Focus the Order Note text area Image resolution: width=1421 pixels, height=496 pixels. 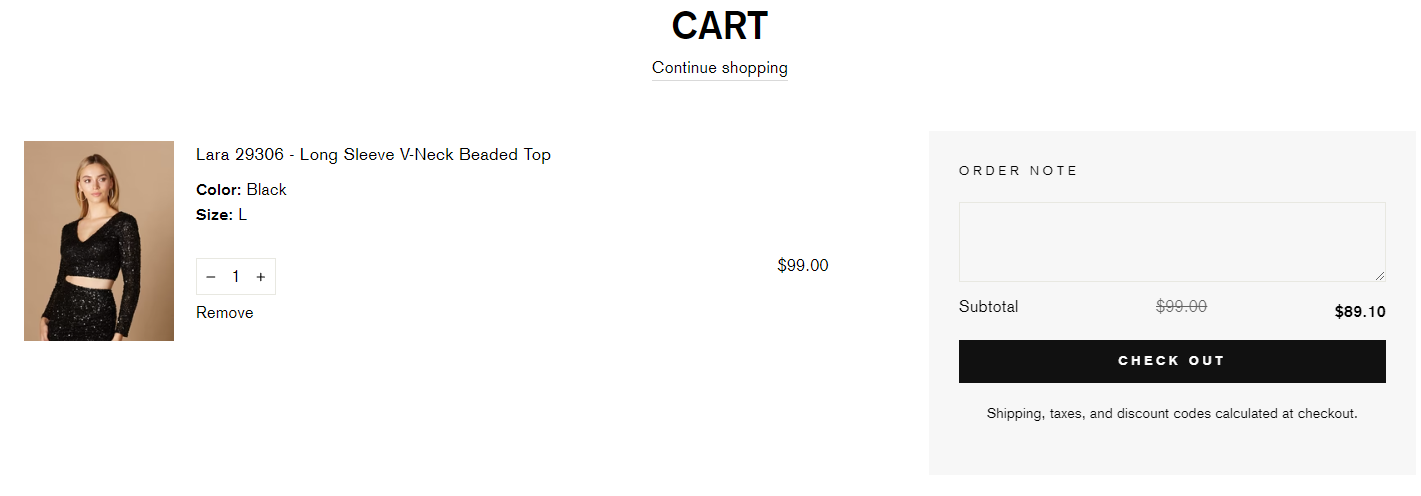point(1172,242)
